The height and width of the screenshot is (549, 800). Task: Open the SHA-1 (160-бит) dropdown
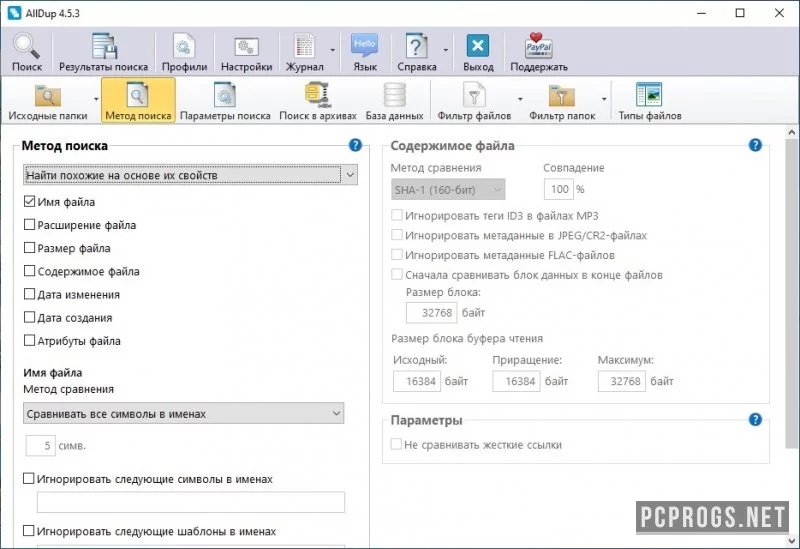[x=448, y=189]
